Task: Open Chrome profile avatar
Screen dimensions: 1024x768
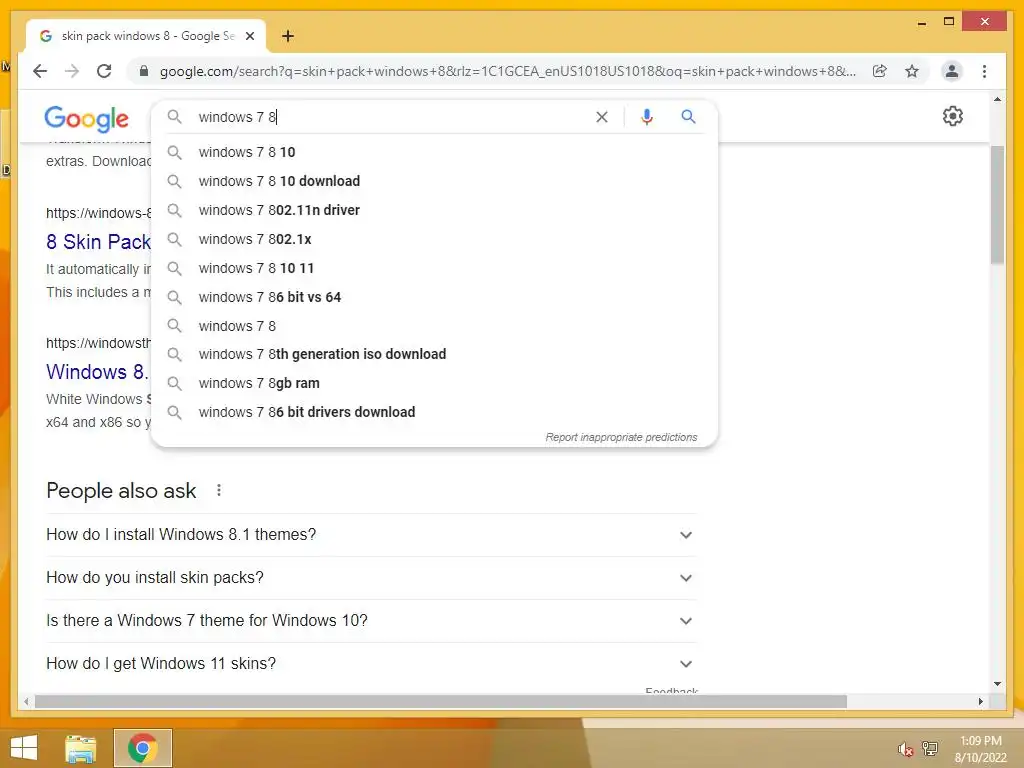Action: coord(952,71)
